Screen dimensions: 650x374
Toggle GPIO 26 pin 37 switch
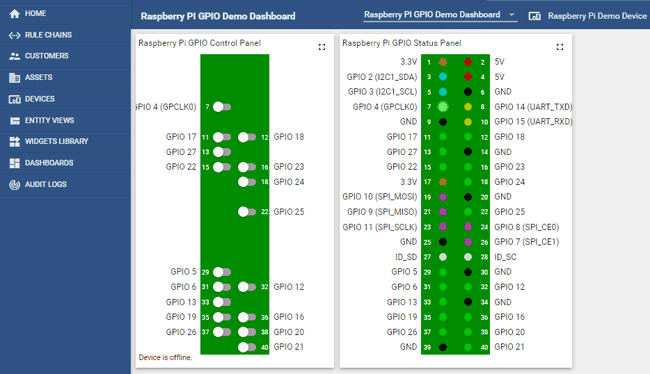point(222,332)
